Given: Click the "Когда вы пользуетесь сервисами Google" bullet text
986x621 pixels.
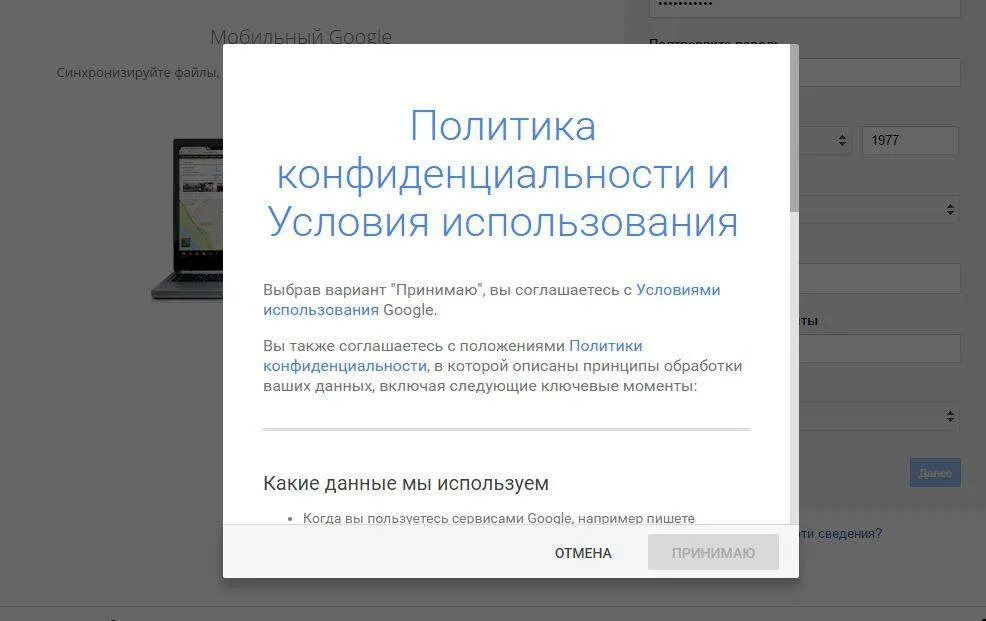Looking at the screenshot, I should point(499,518).
